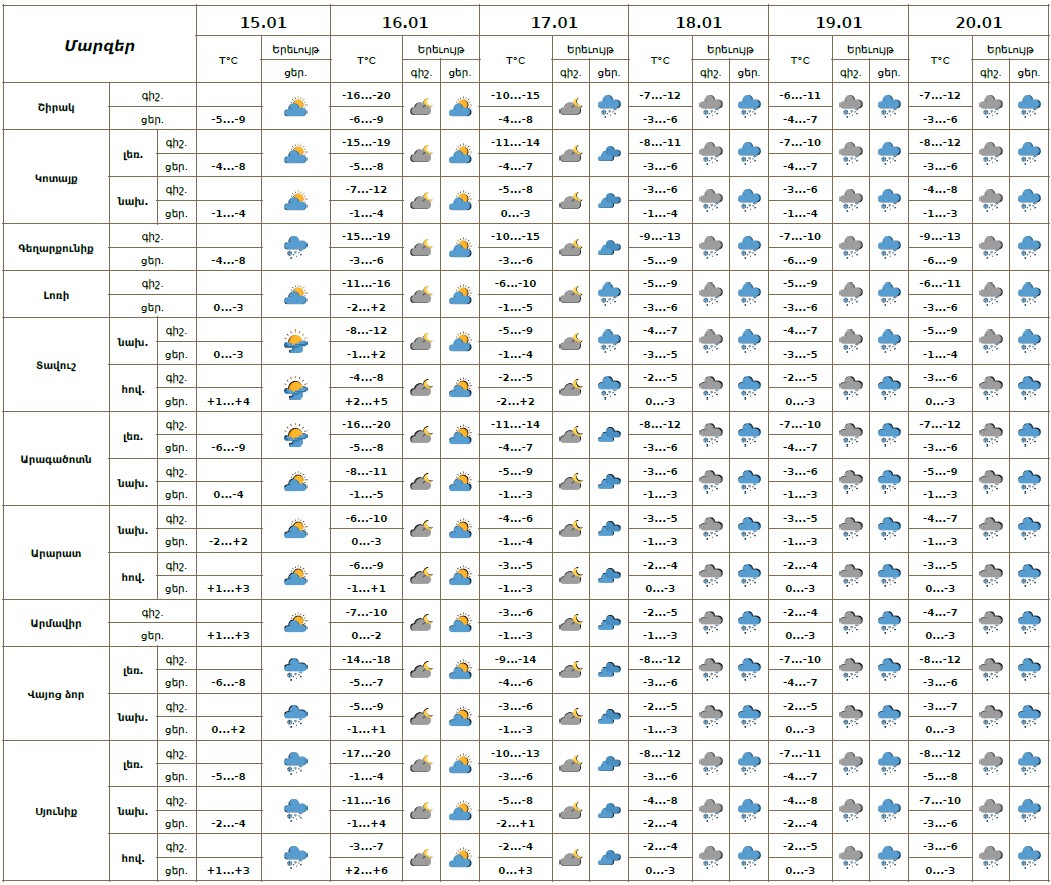Screen dimensions: 1051x885
Task: Click Արմավիր's 15.01 daytime weather icon
Action: (x=295, y=624)
